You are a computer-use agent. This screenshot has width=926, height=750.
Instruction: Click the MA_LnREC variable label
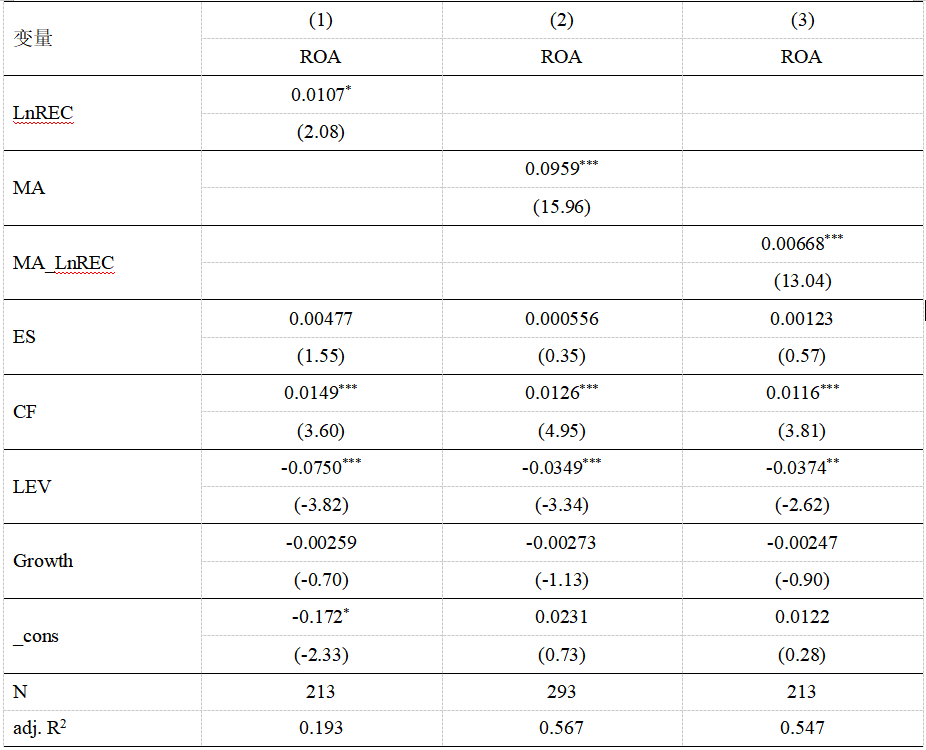[x=63, y=263]
